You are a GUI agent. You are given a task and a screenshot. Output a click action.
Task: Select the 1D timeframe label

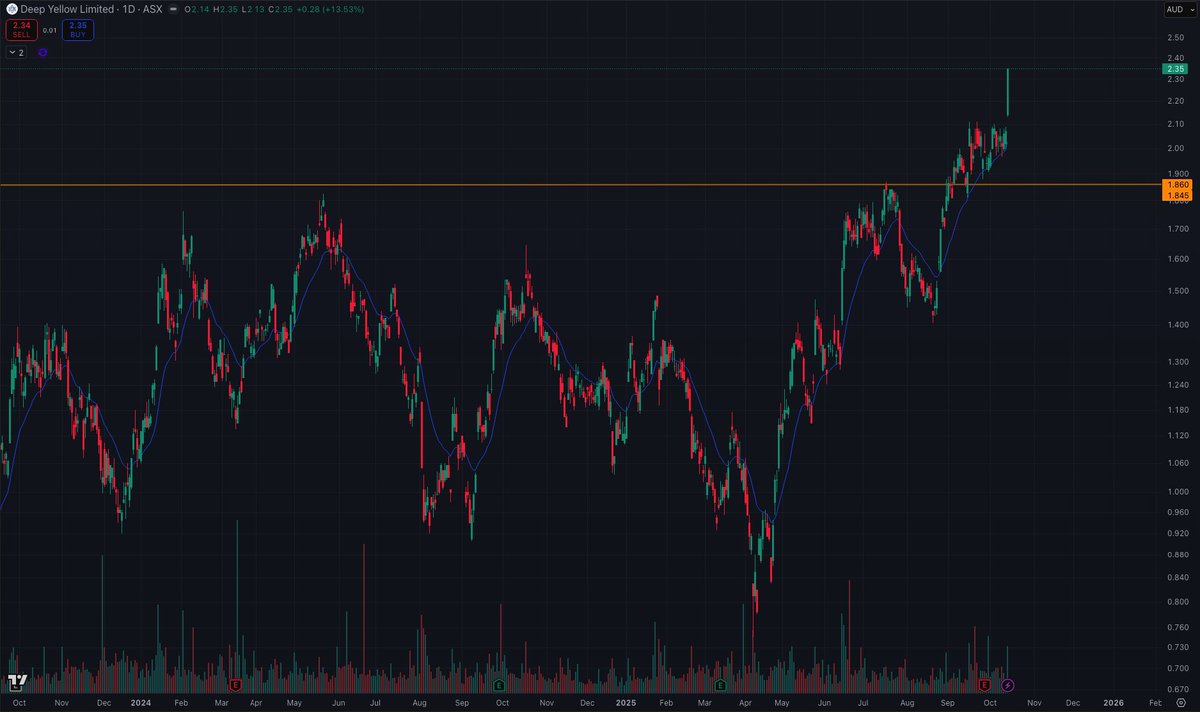130,9
